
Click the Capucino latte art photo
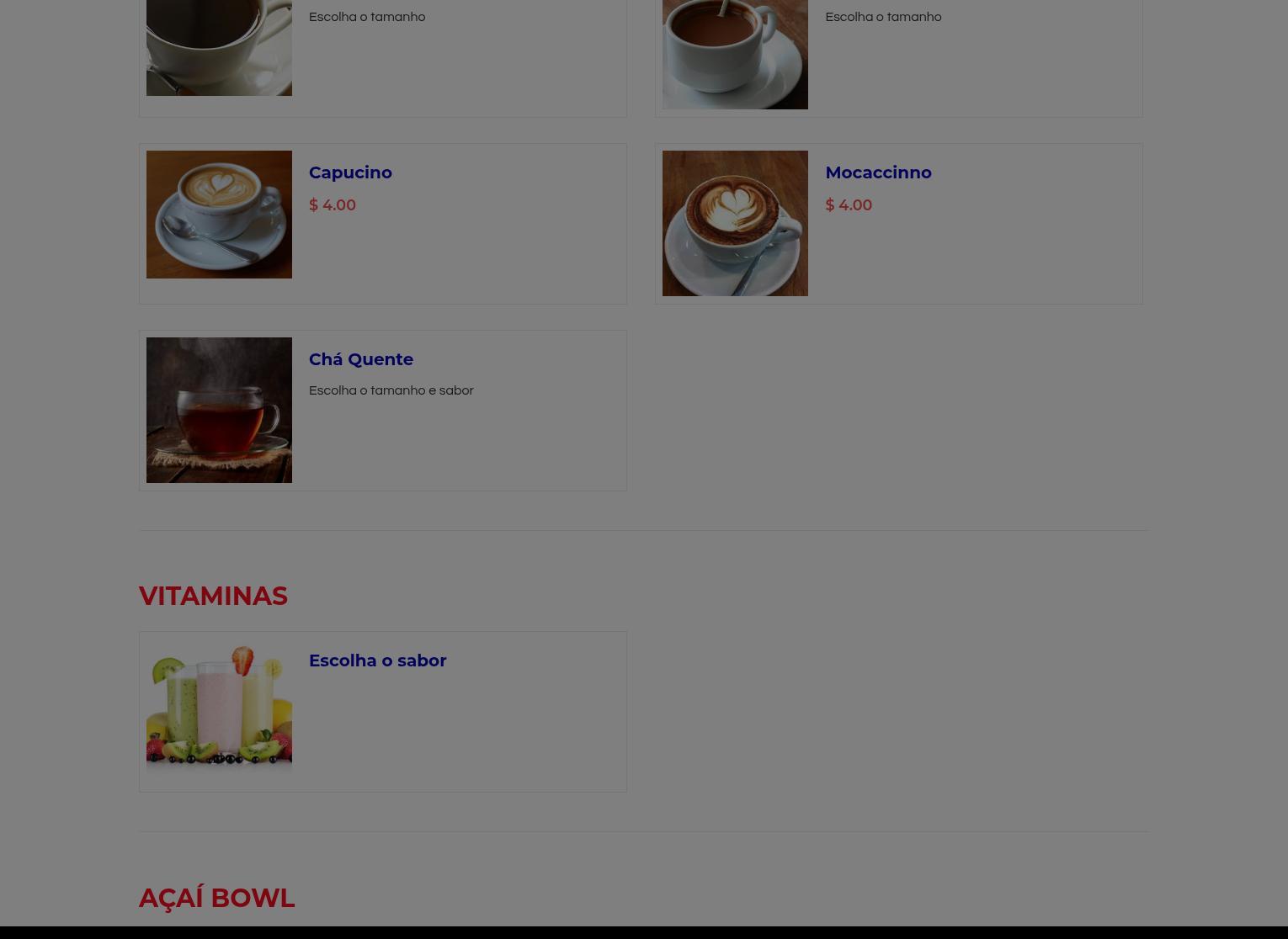pyautogui.click(x=219, y=215)
